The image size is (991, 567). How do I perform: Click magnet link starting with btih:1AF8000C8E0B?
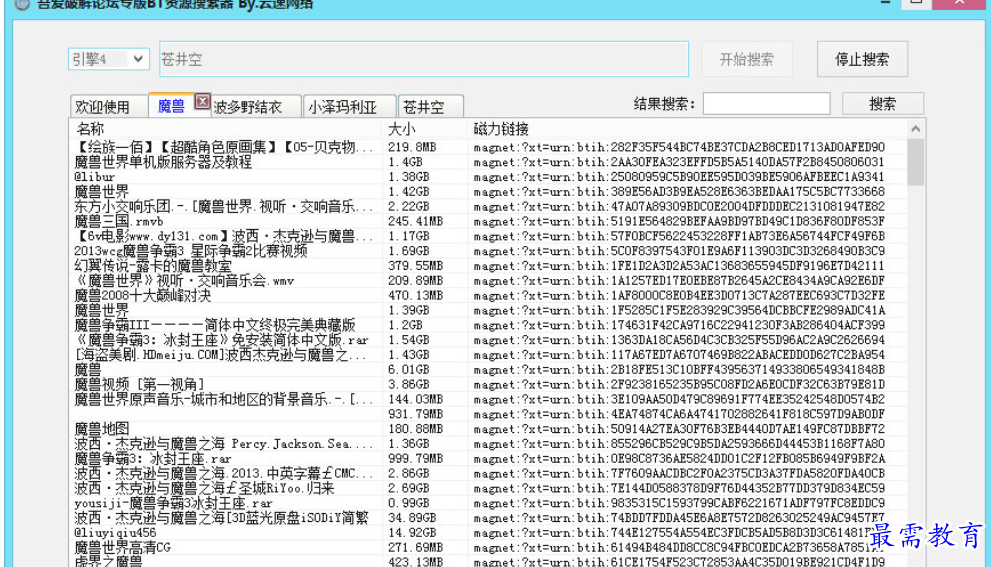click(x=679, y=296)
